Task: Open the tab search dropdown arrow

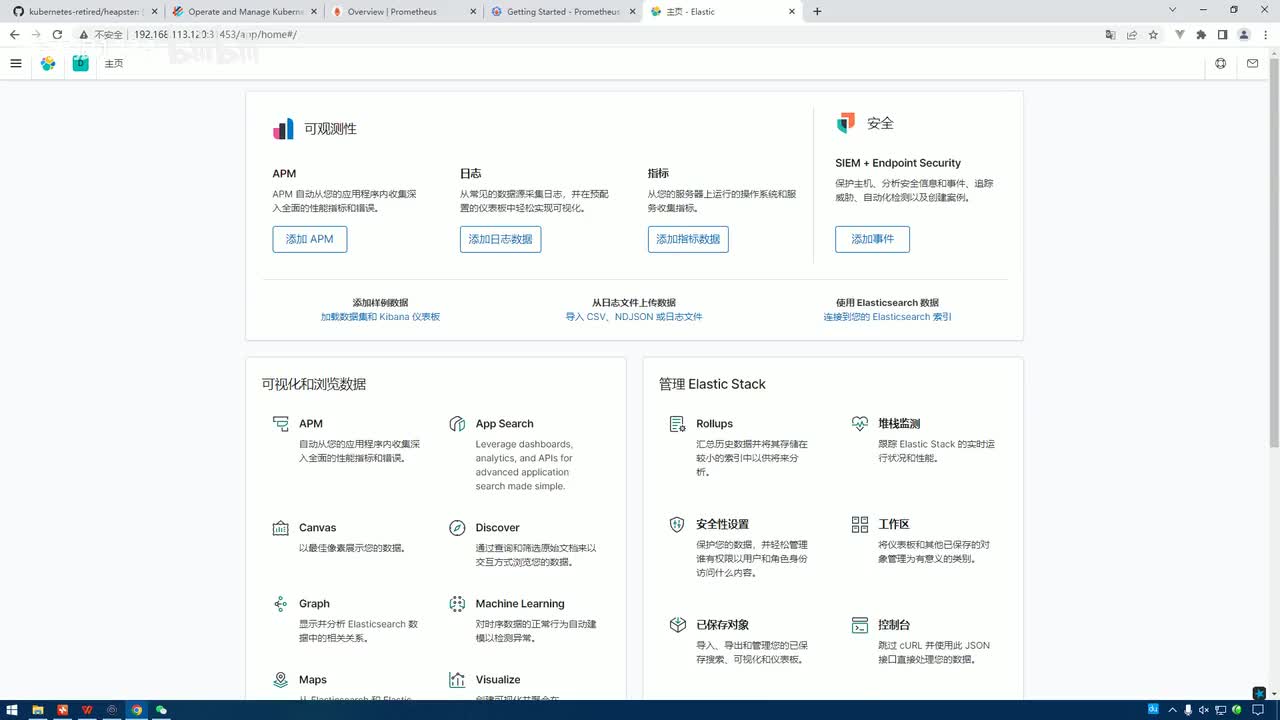Action: (1173, 10)
